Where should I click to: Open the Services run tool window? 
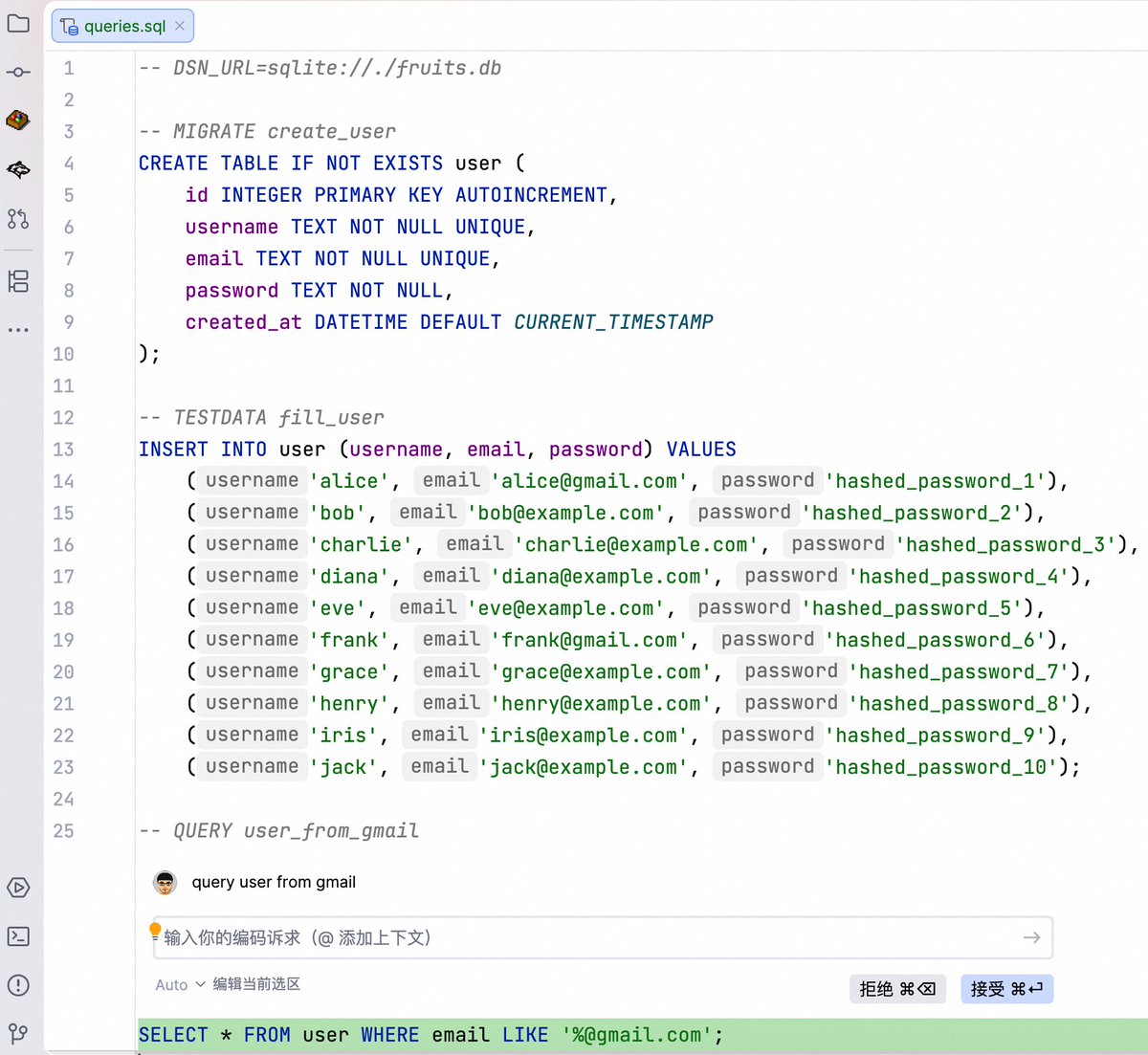[x=18, y=888]
